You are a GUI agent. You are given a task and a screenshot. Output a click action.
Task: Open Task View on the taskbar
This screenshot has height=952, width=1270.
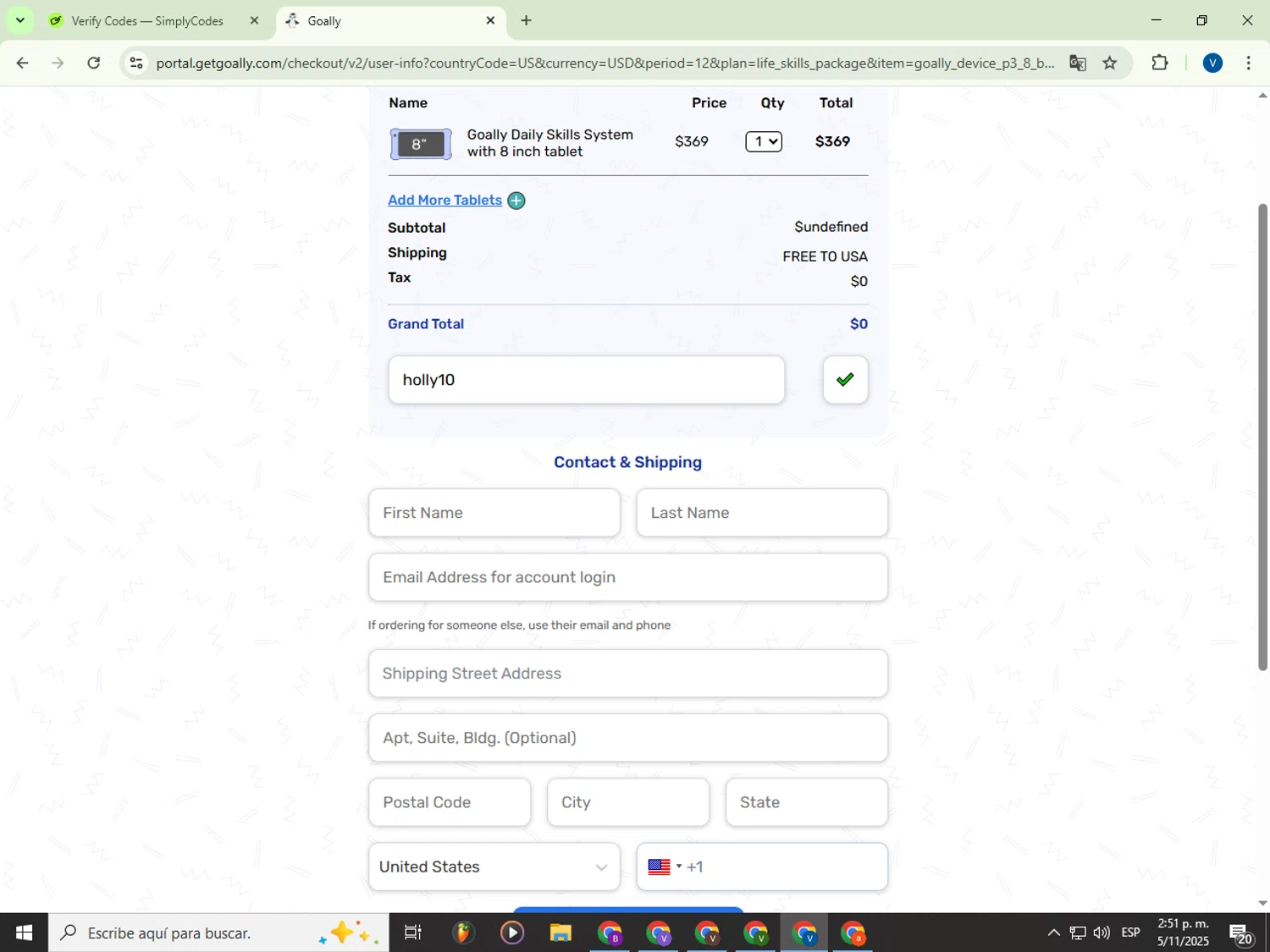pyautogui.click(x=413, y=933)
